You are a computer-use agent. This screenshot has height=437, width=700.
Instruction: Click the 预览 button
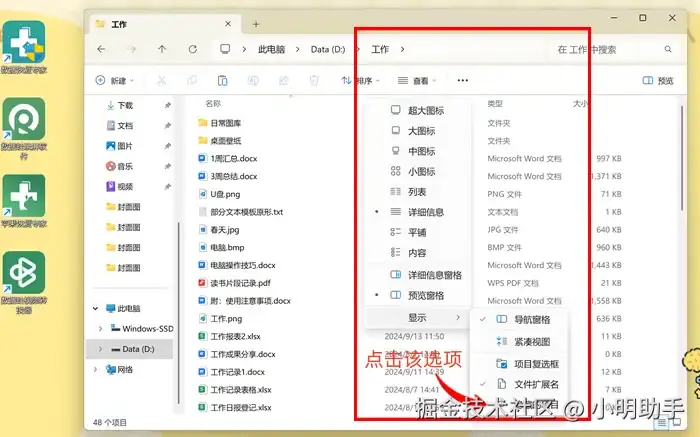coord(658,80)
